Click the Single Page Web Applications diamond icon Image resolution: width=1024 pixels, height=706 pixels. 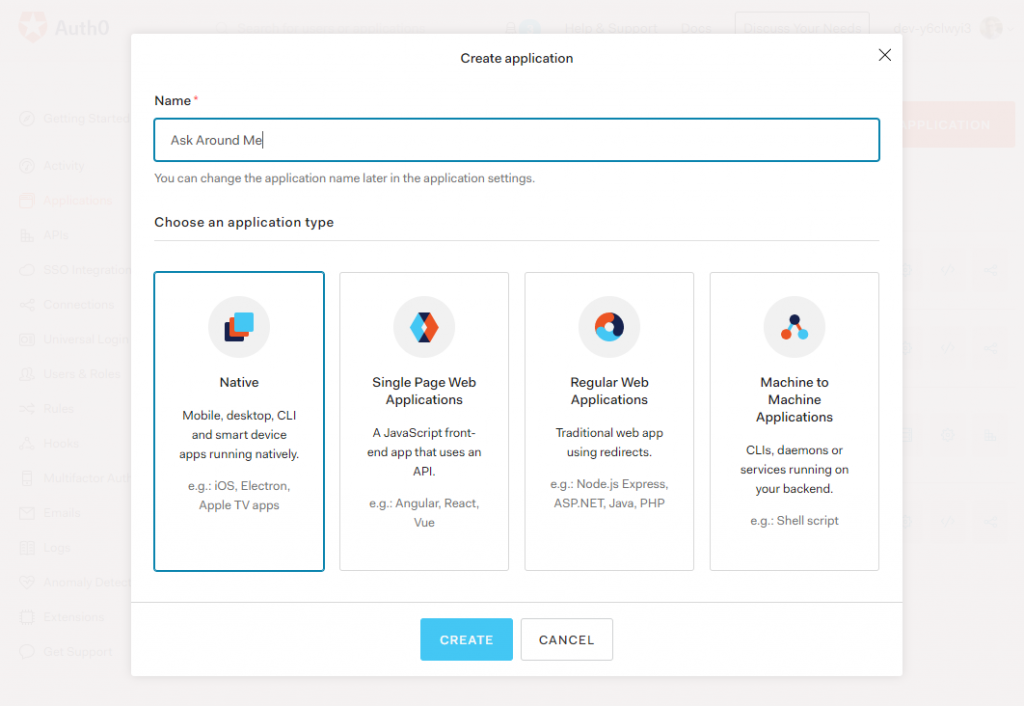pos(424,326)
